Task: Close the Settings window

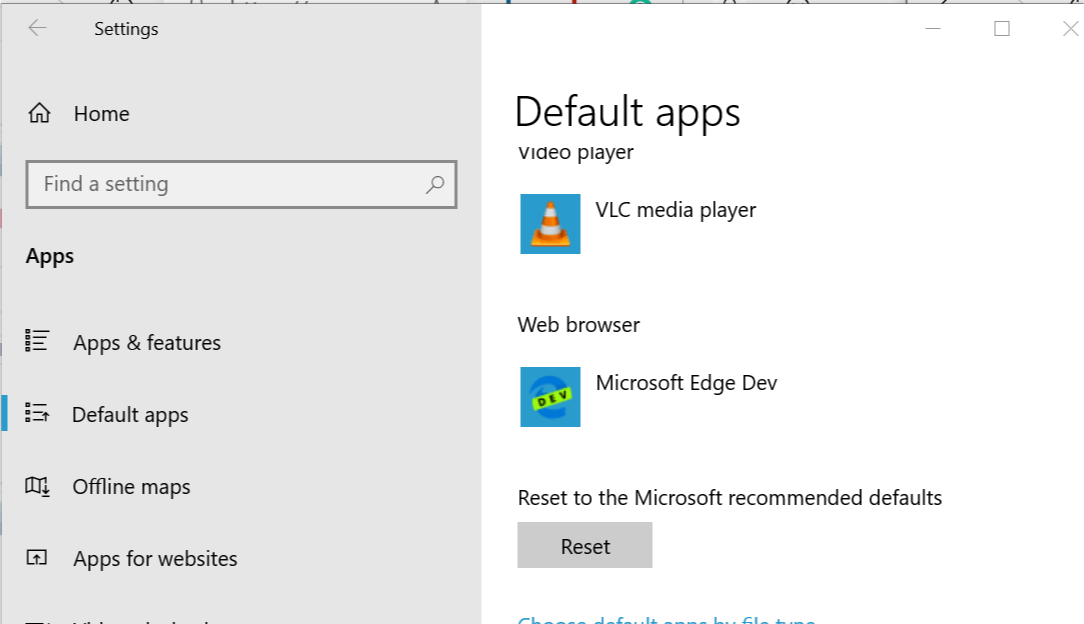Action: 1070,28
